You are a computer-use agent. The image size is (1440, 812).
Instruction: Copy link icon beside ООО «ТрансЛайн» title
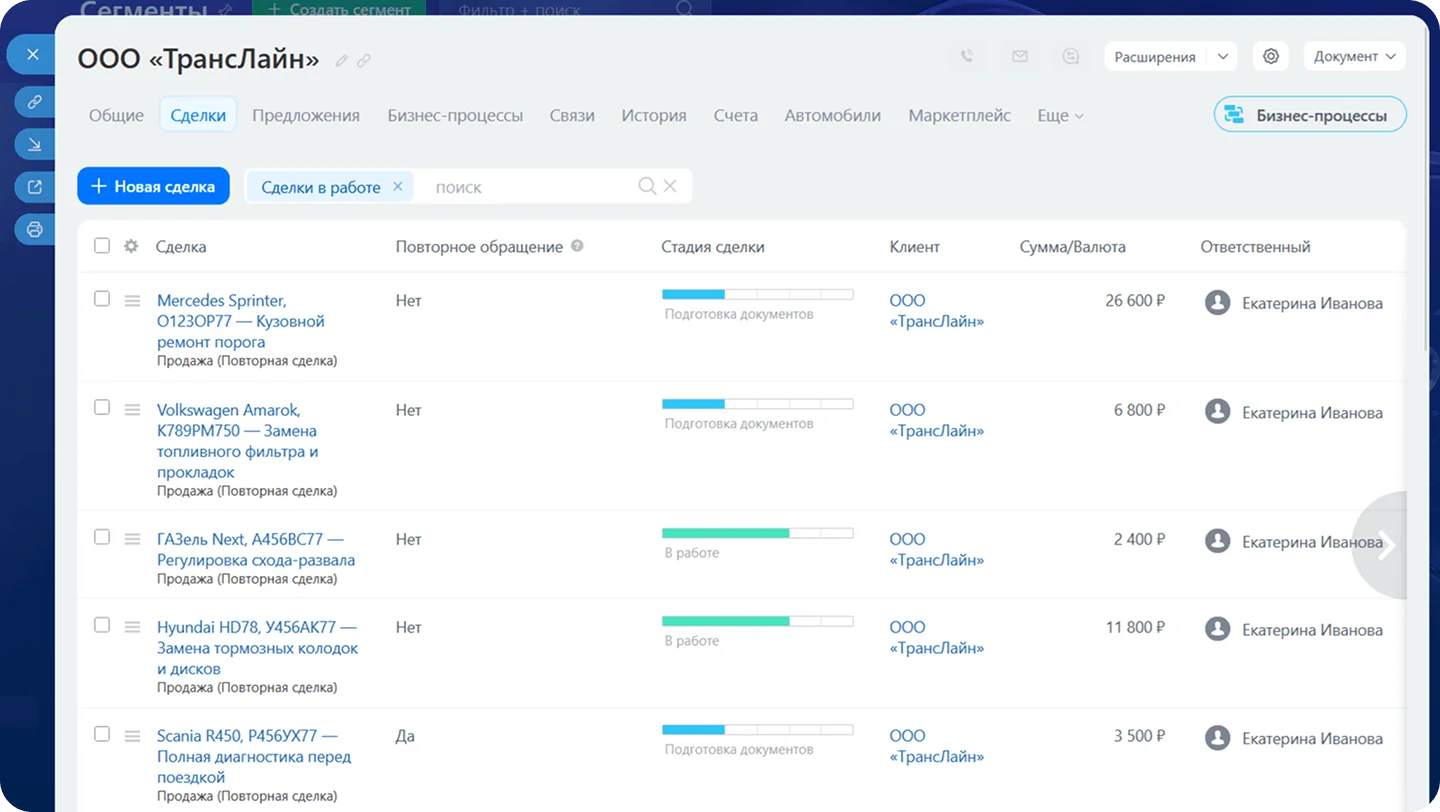364,61
